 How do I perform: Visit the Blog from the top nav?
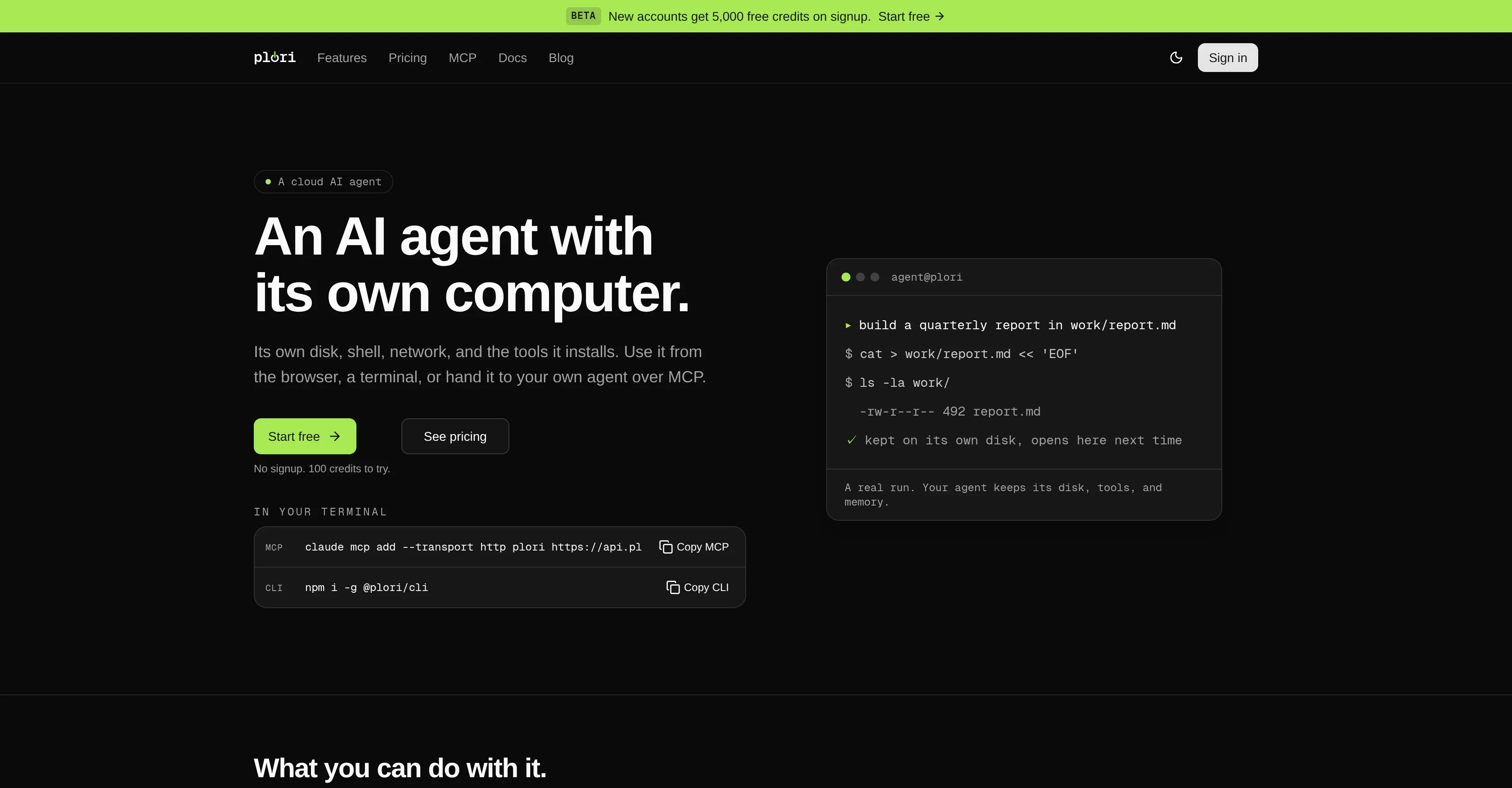pyautogui.click(x=561, y=58)
